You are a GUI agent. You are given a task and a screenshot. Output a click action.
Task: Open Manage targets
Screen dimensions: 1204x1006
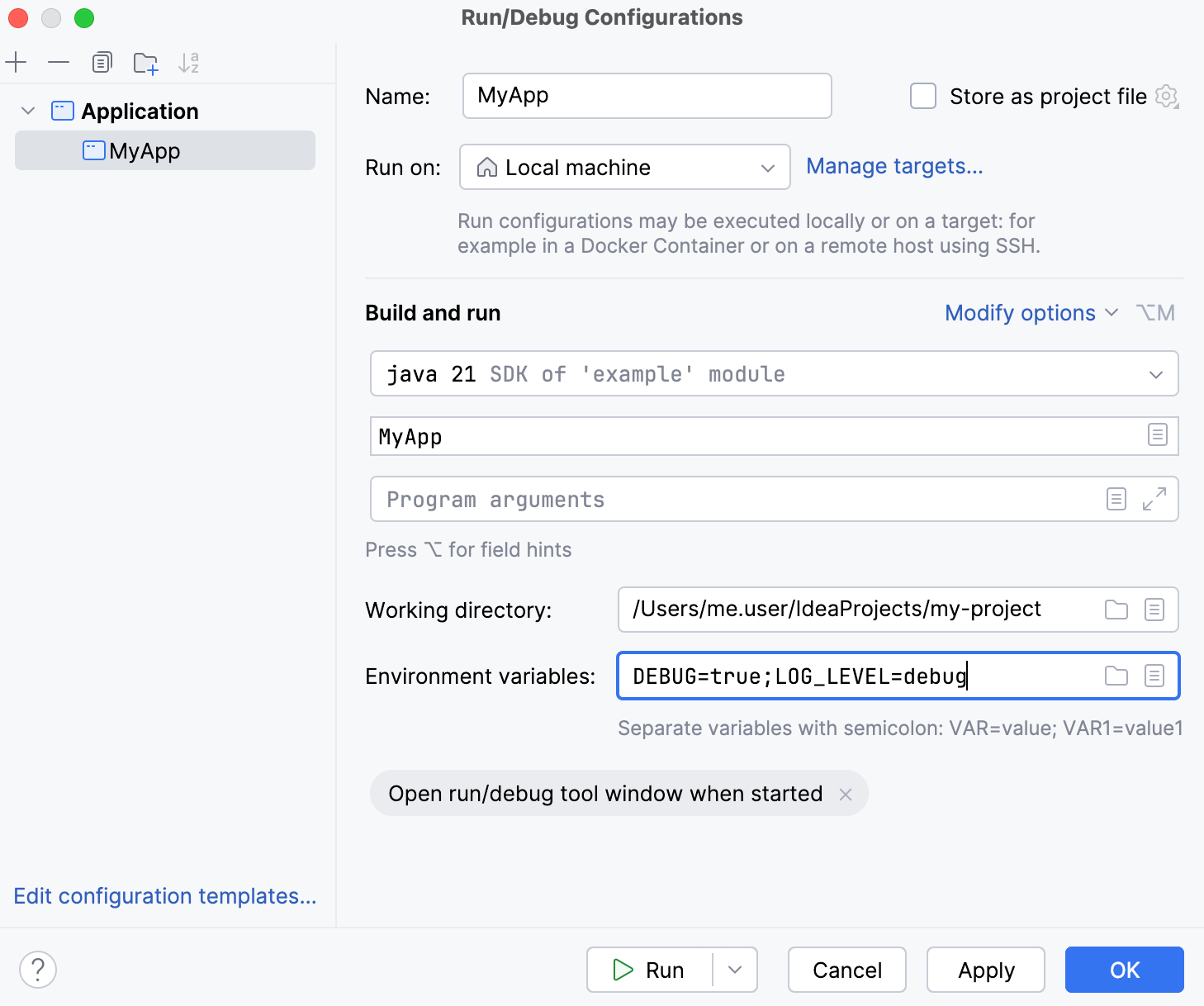coord(894,166)
